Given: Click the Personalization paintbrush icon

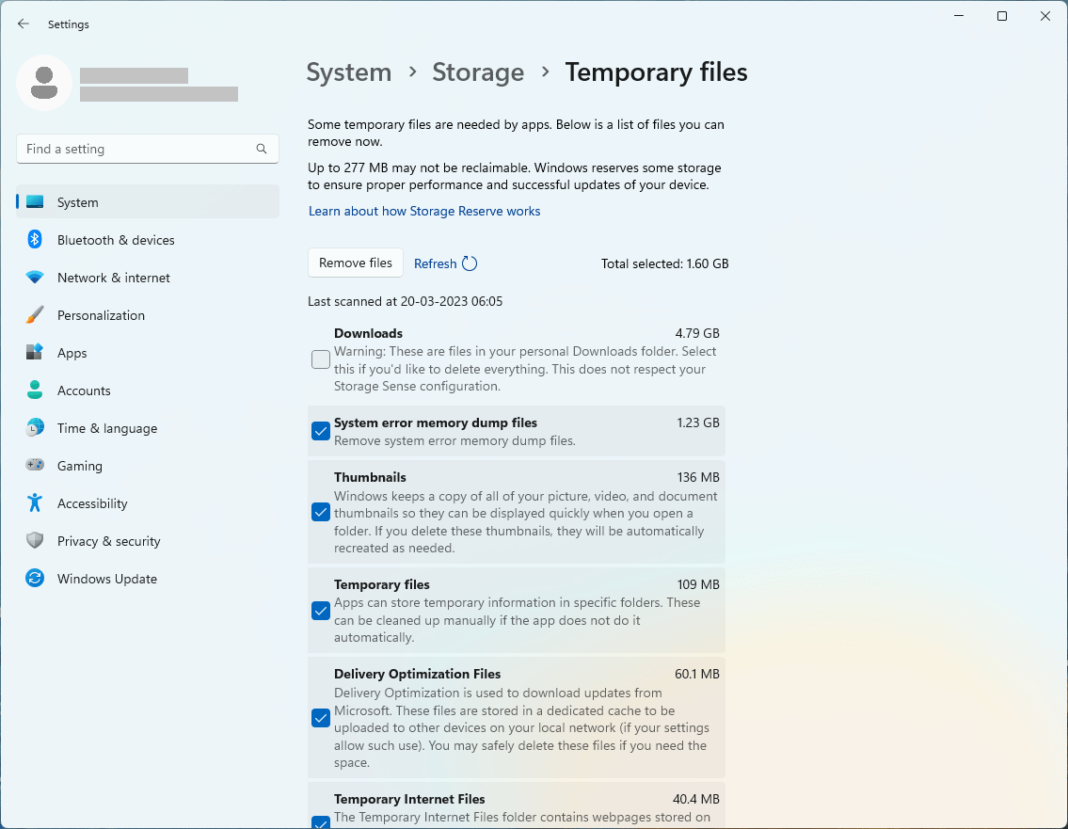Looking at the screenshot, I should click(35, 315).
